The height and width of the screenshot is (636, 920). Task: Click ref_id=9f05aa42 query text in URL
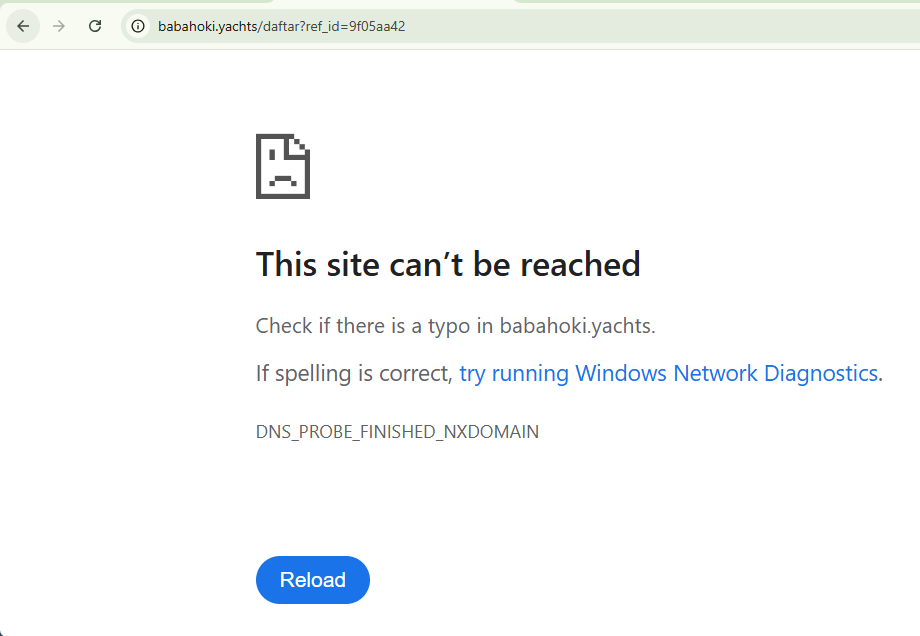click(356, 26)
